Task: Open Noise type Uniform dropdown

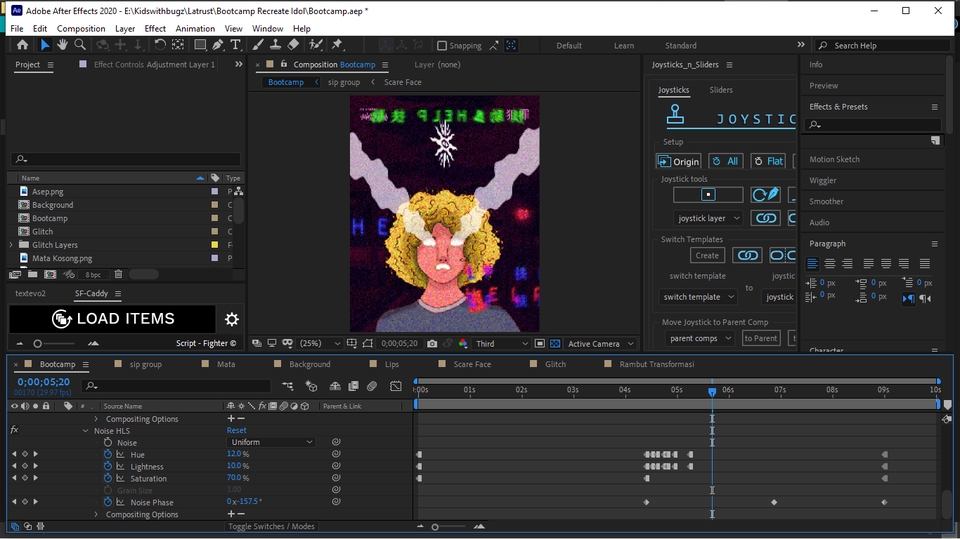Action: [271, 442]
